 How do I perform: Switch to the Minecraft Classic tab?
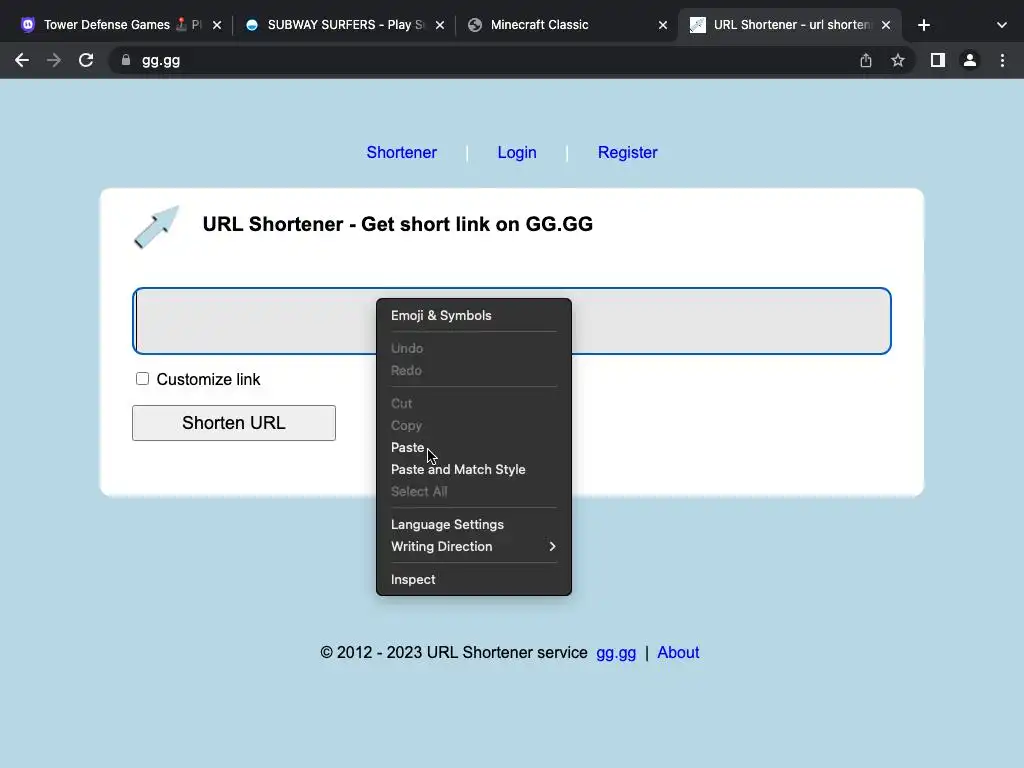567,25
